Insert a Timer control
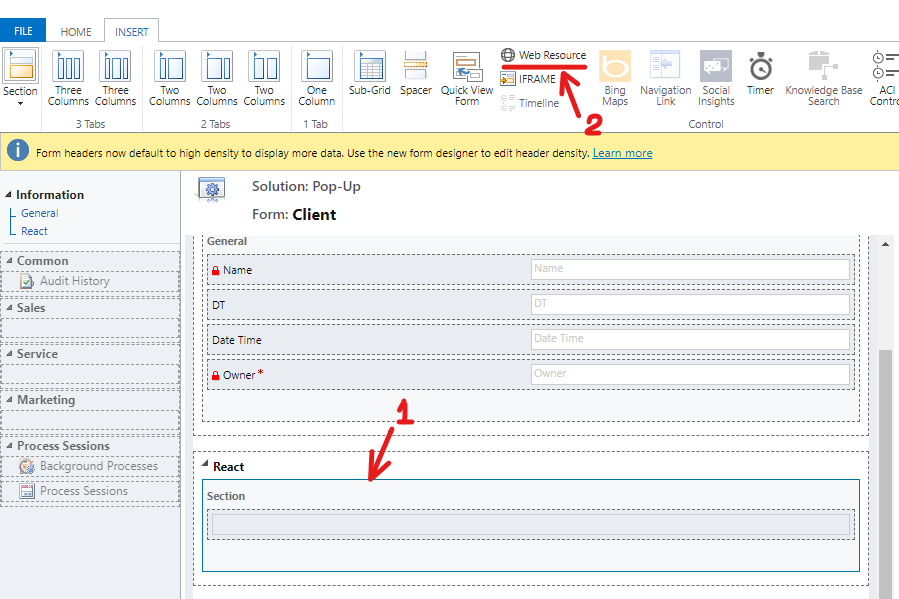 click(760, 77)
